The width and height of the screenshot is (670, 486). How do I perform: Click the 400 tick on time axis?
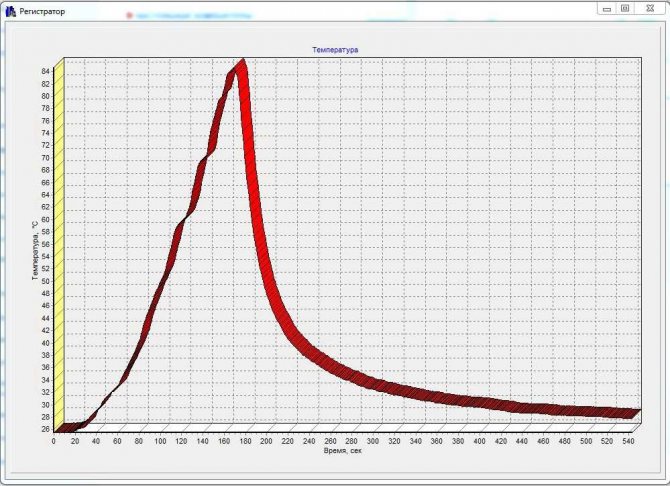click(x=479, y=440)
